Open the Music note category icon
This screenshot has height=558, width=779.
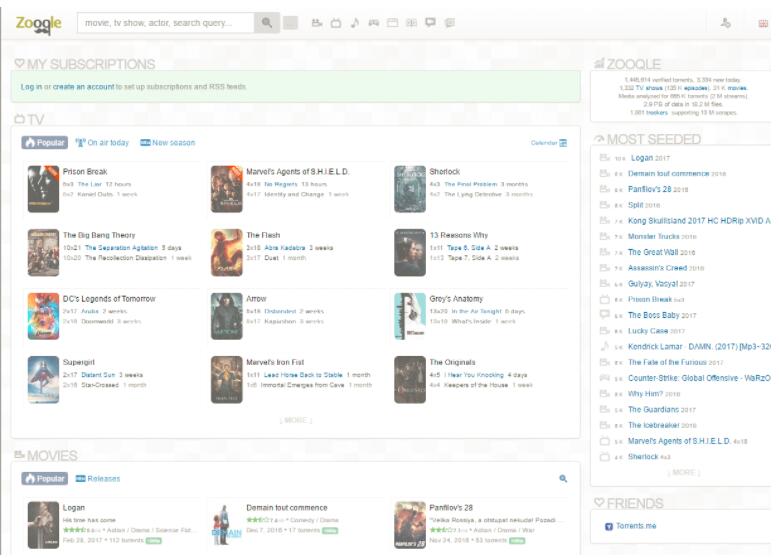pyautogui.click(x=355, y=23)
